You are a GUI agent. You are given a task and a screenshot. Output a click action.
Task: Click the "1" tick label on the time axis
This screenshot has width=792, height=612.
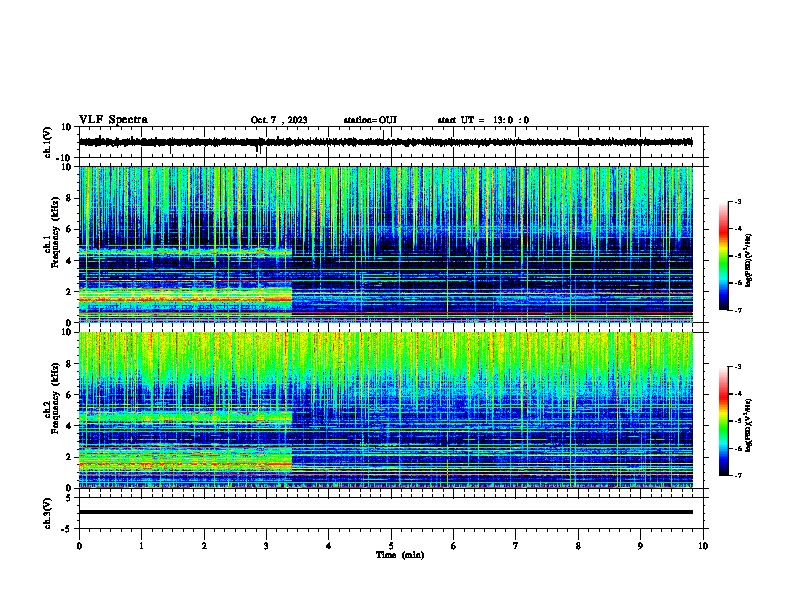tap(141, 546)
